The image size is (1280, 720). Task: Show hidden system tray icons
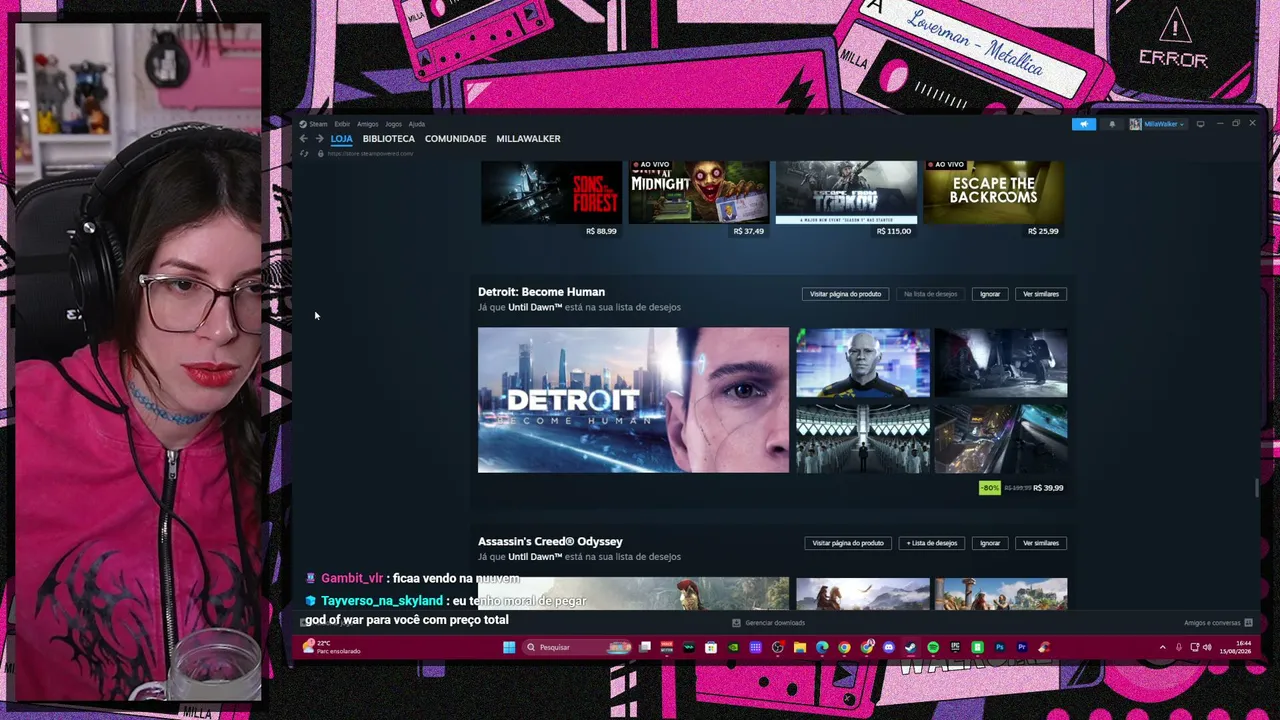click(1162, 648)
